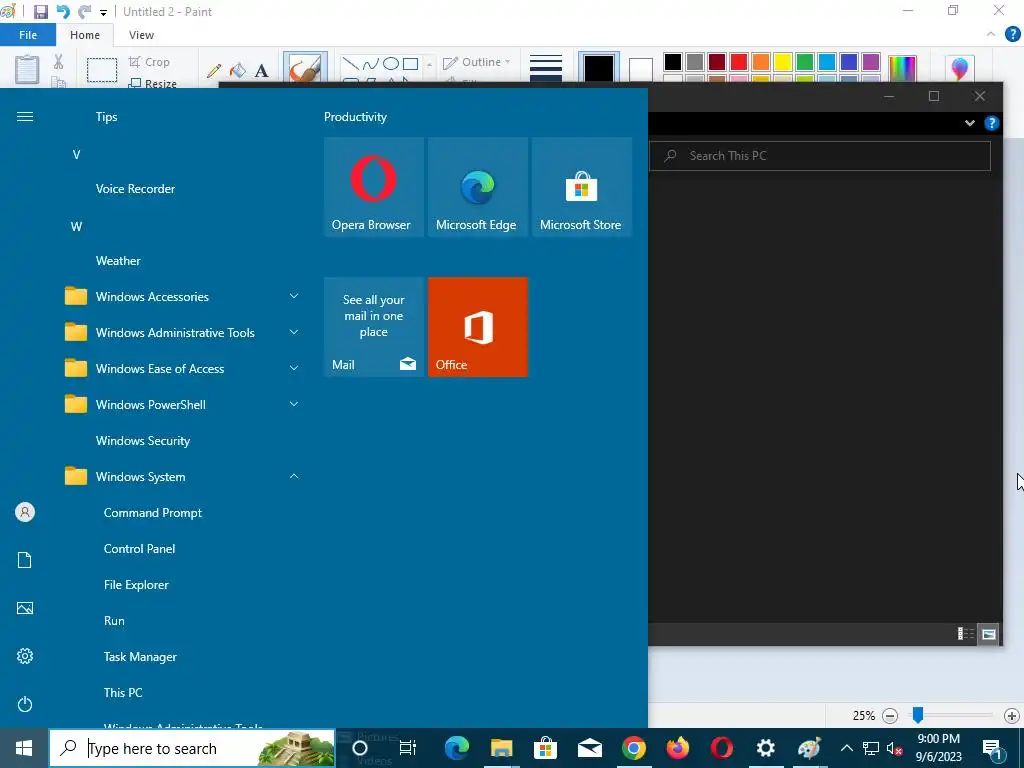Open Edit with Paint 3D
Image resolution: width=1024 pixels, height=768 pixels.
click(x=959, y=69)
